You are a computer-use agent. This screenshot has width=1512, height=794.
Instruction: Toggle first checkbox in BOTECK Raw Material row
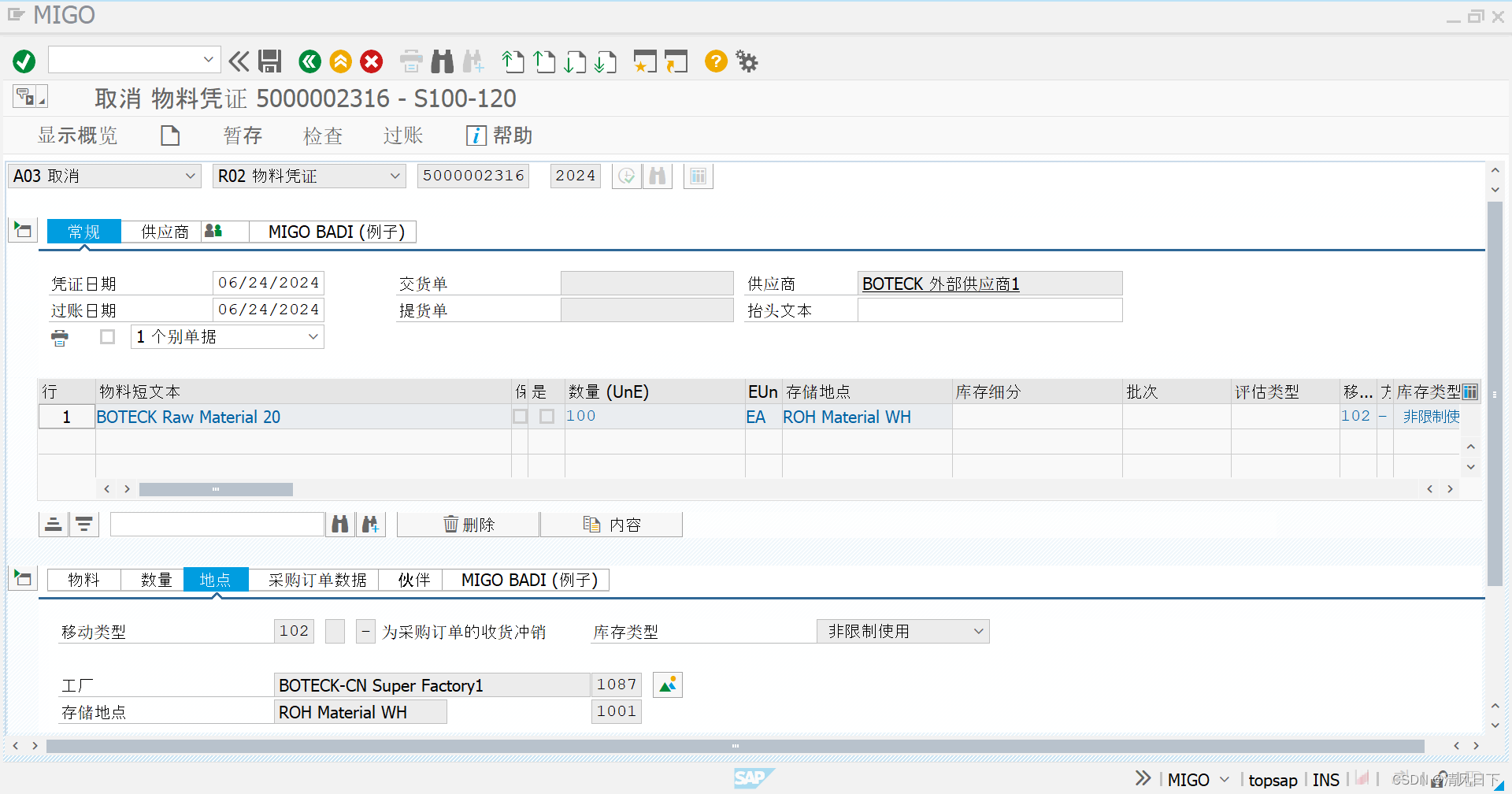tap(521, 417)
